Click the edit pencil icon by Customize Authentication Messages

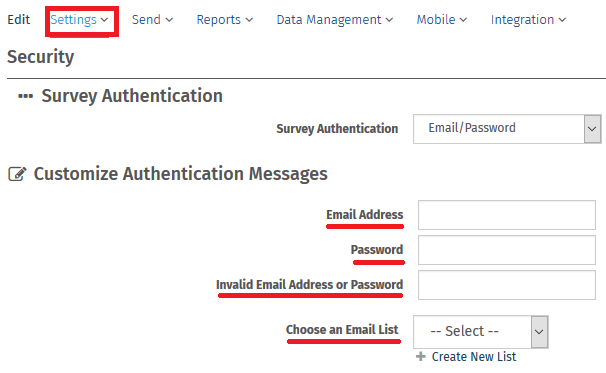(17, 174)
